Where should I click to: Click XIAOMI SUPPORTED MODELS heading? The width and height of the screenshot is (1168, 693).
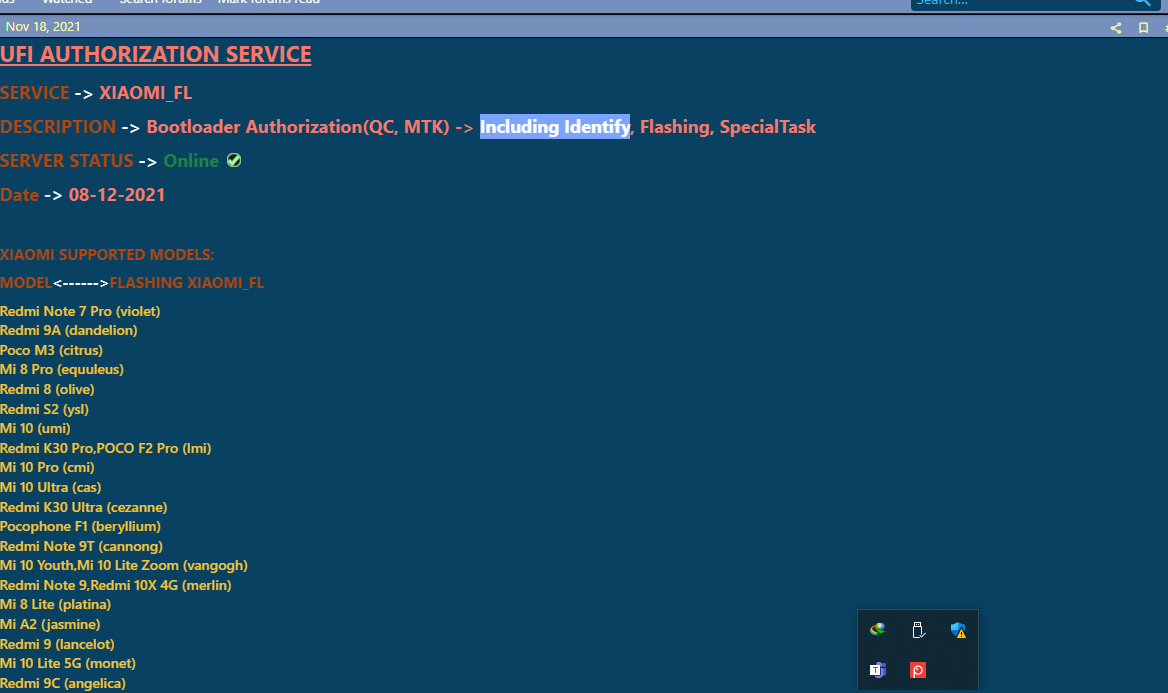point(107,255)
